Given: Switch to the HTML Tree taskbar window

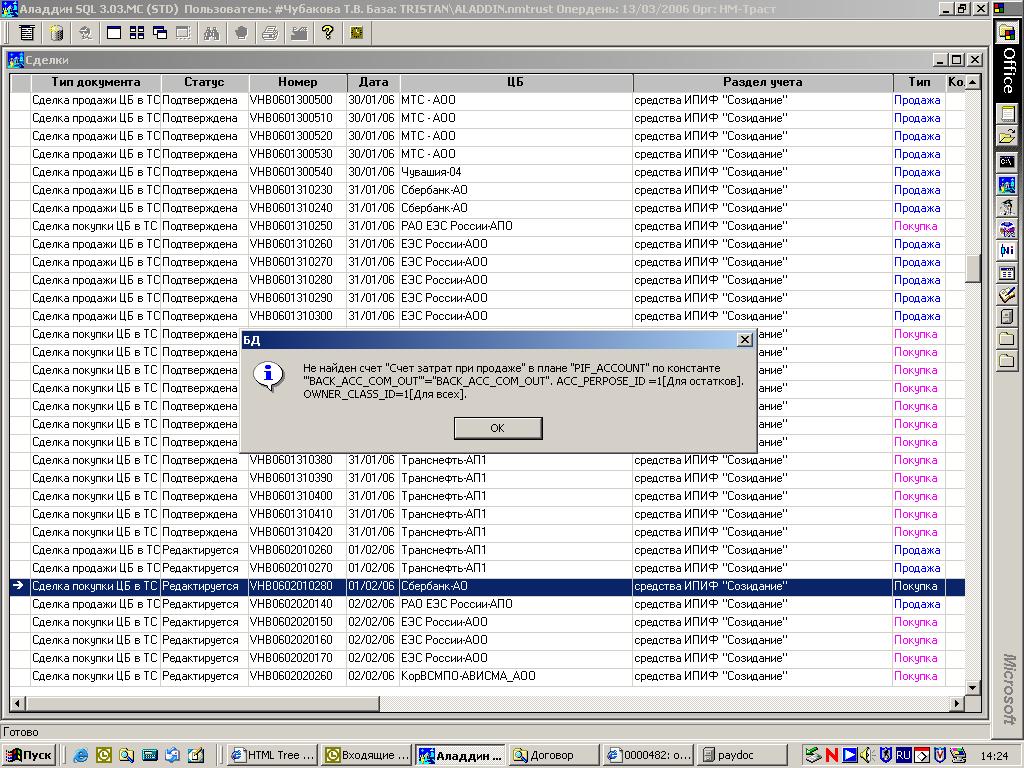Looking at the screenshot, I should [x=274, y=755].
